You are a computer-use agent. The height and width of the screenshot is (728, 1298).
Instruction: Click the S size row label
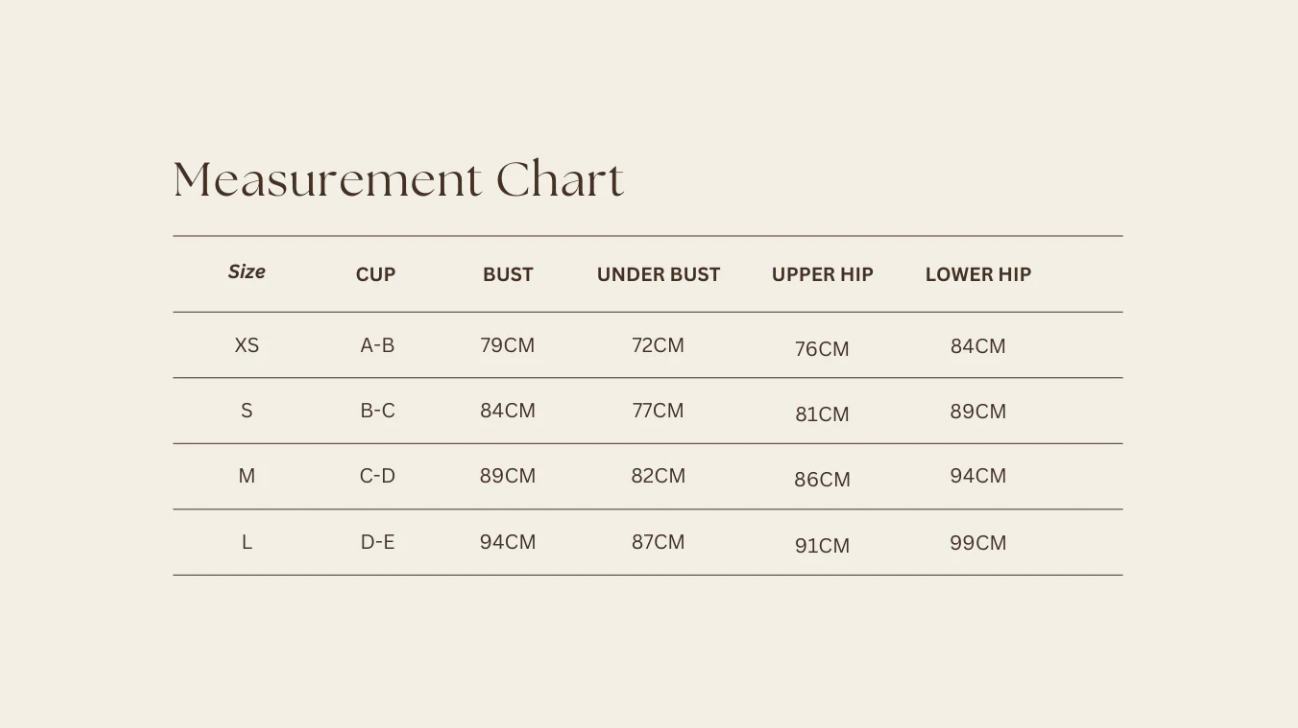click(x=246, y=411)
